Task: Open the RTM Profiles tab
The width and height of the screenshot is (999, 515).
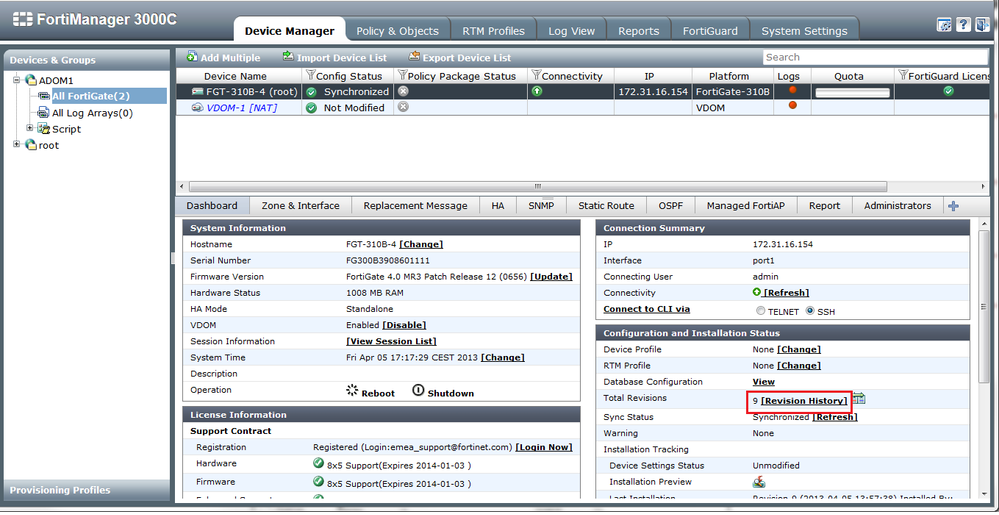Action: coord(494,31)
